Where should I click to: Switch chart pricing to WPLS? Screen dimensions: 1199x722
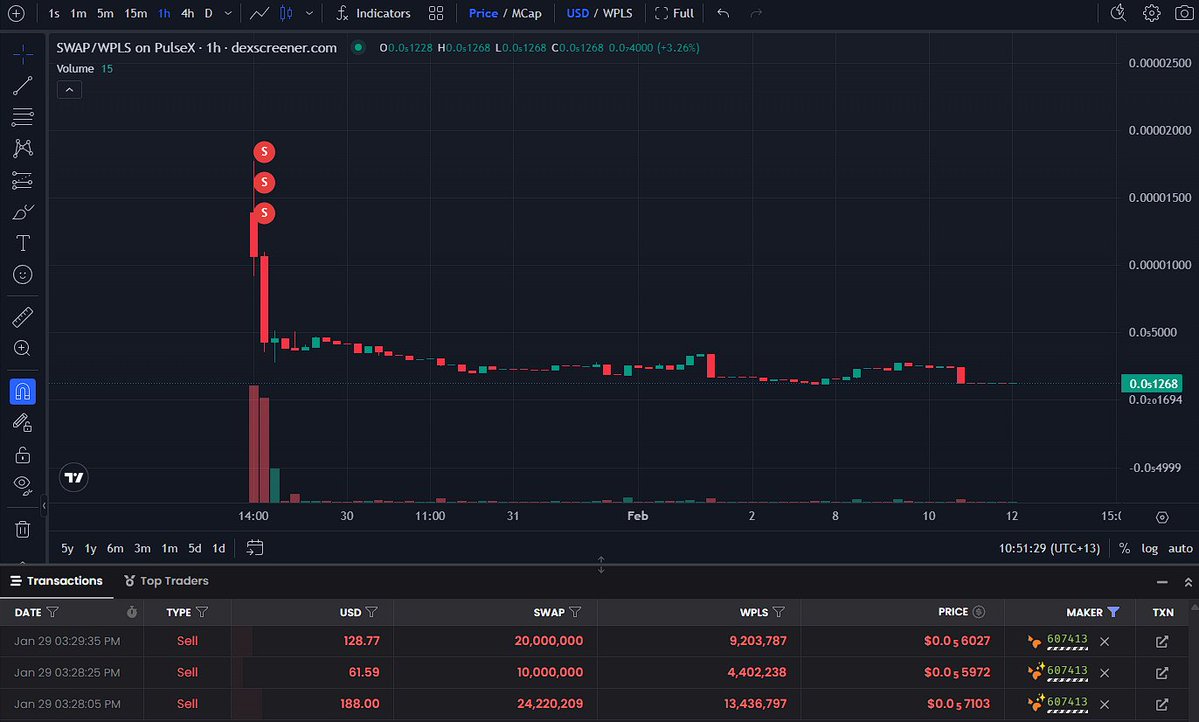point(618,13)
